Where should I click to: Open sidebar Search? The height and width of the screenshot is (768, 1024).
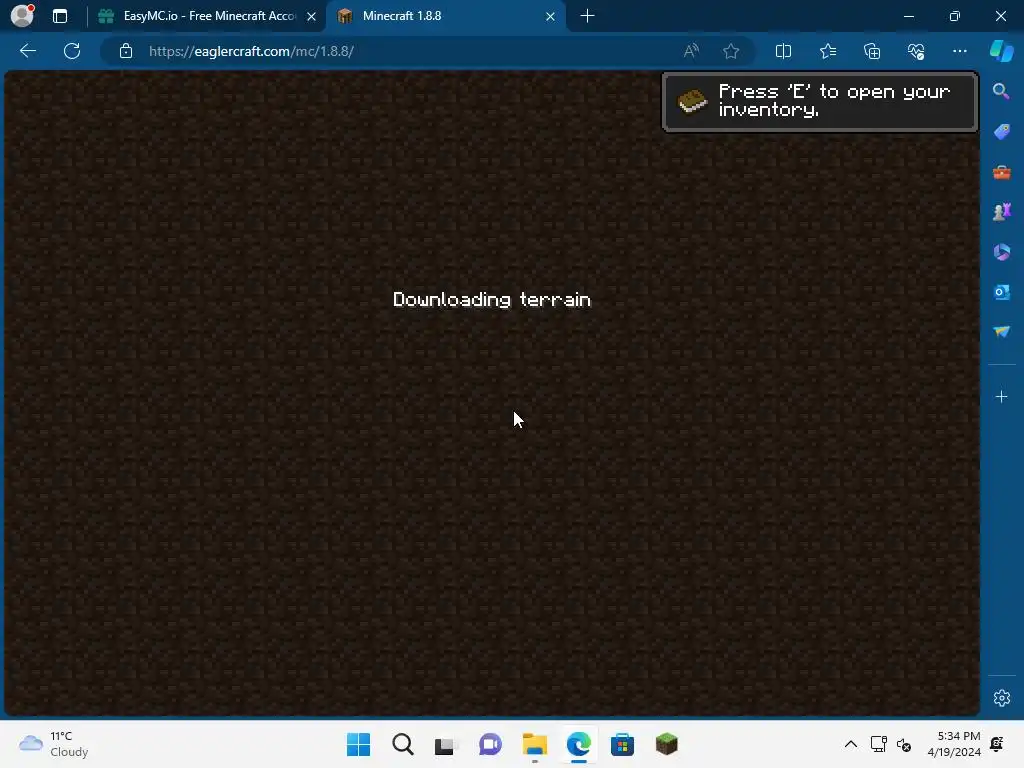pyautogui.click(x=1001, y=91)
